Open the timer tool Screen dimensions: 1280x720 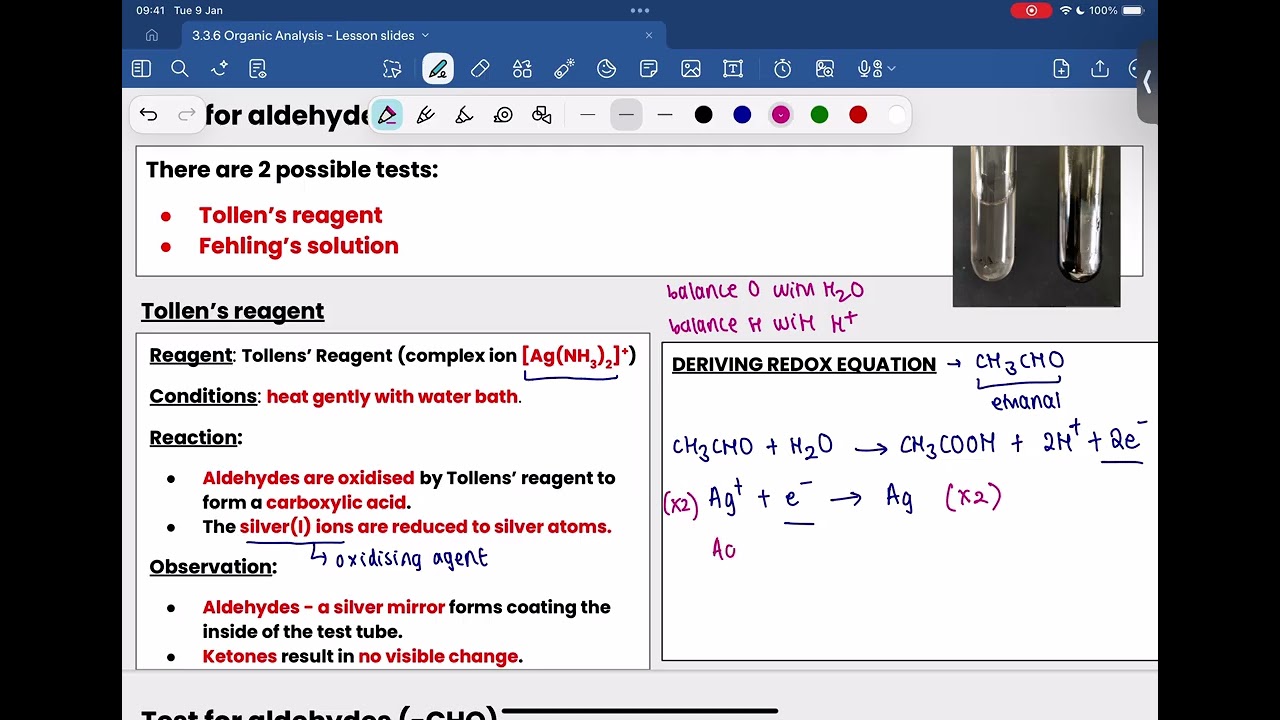[x=783, y=69]
